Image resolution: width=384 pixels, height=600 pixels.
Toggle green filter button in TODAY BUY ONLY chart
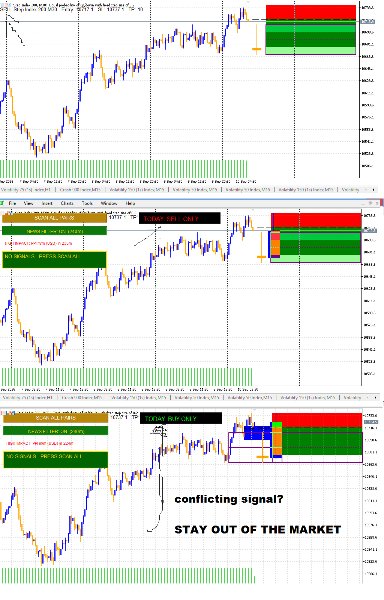coord(55,431)
